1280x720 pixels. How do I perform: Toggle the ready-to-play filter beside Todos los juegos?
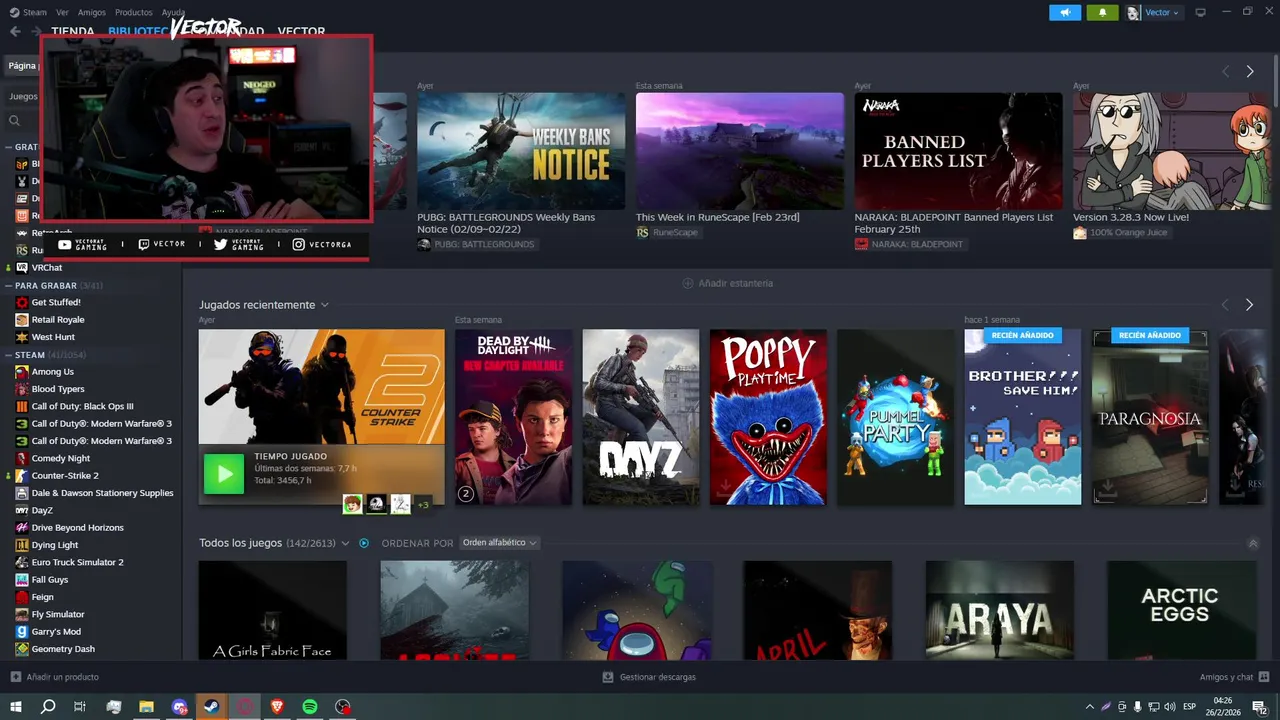point(364,543)
